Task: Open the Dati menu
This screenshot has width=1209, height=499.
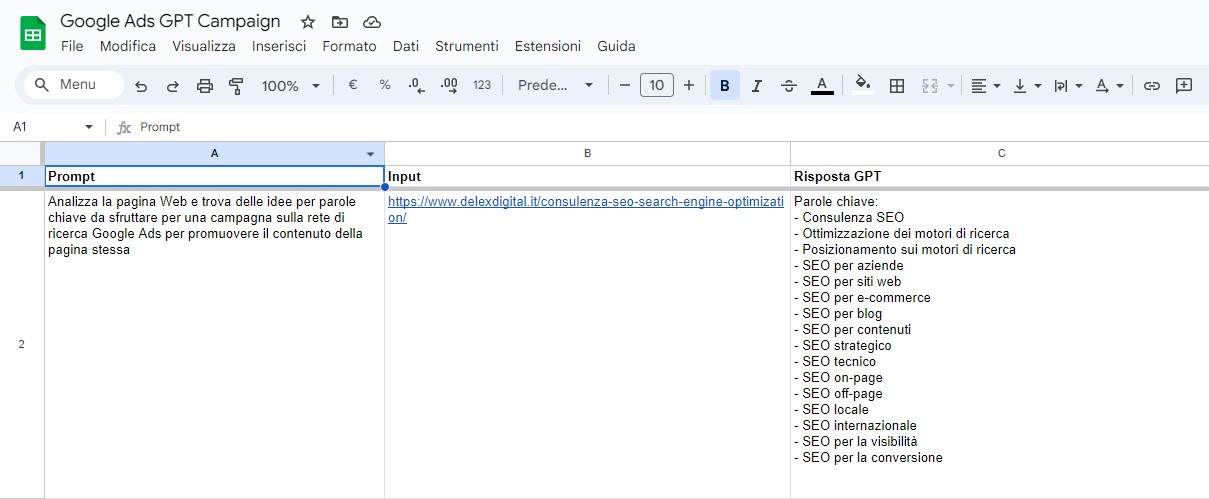Action: 406,46
